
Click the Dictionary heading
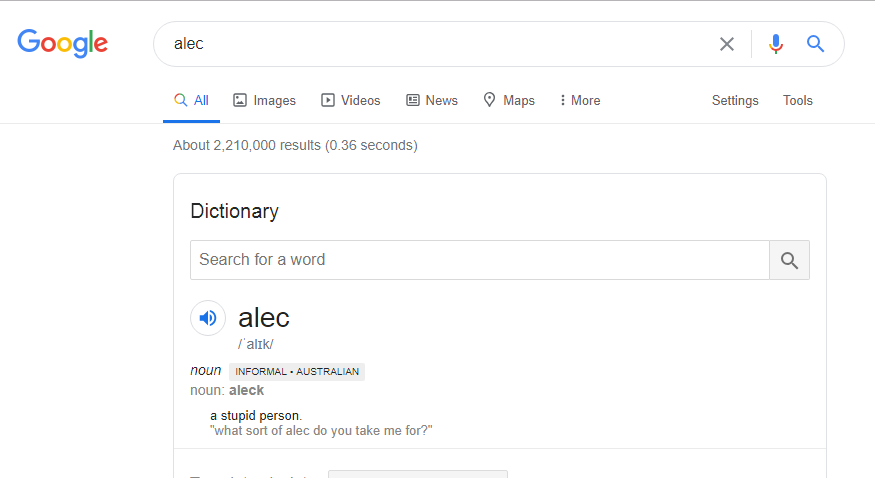[x=234, y=211]
